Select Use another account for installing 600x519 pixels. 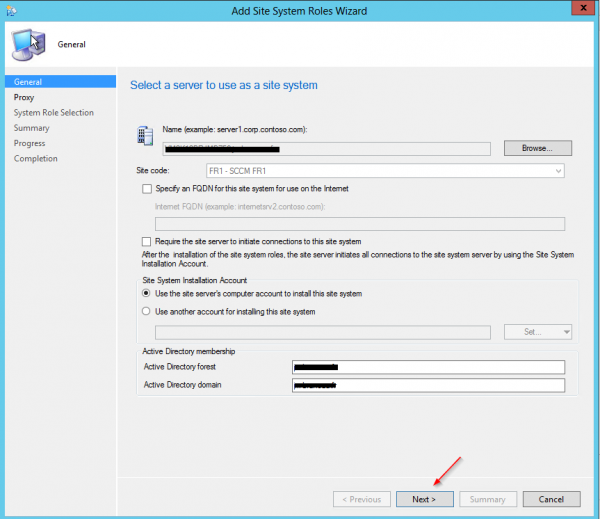[146, 311]
